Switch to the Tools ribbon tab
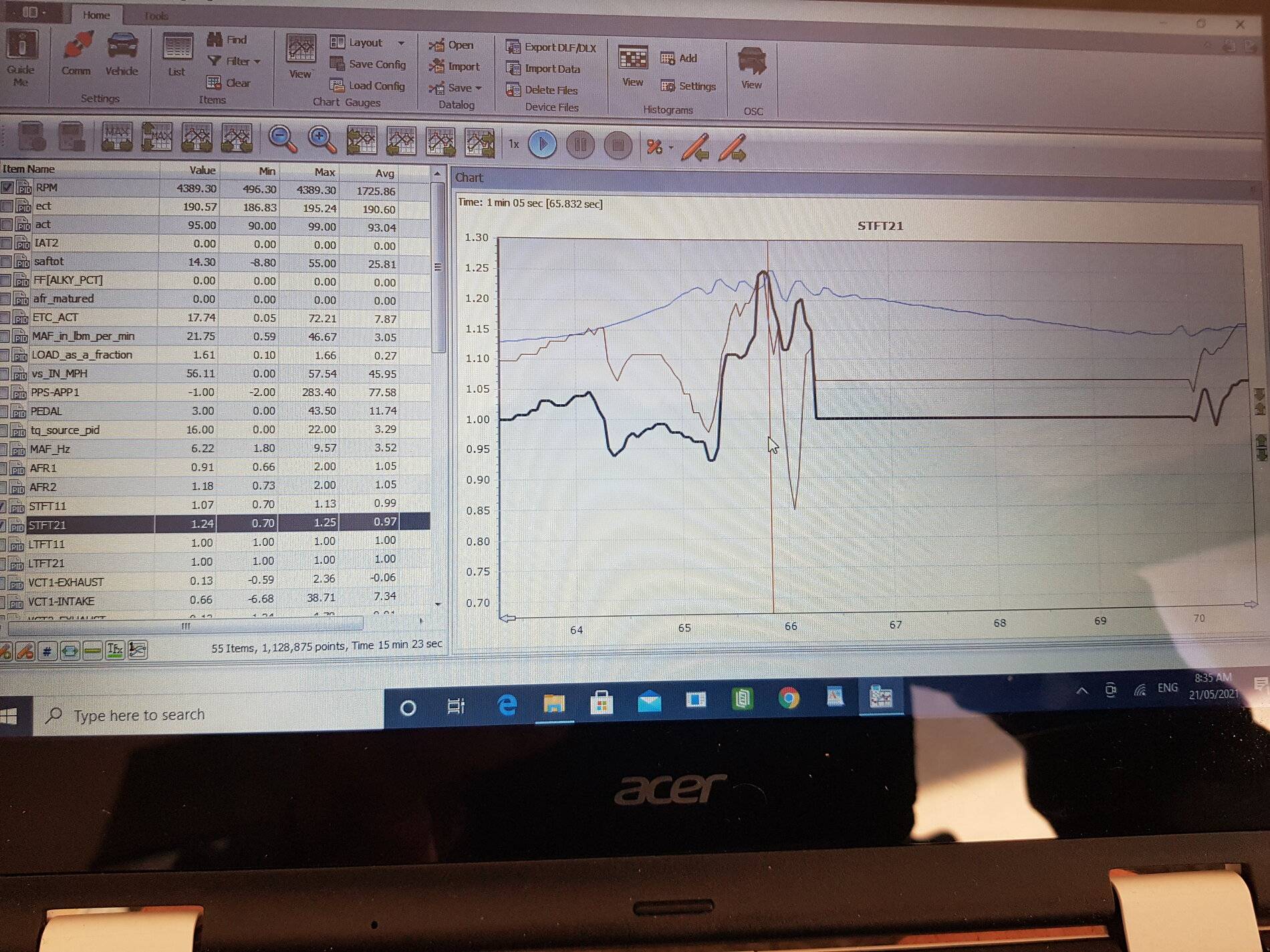1270x952 pixels. pyautogui.click(x=156, y=15)
